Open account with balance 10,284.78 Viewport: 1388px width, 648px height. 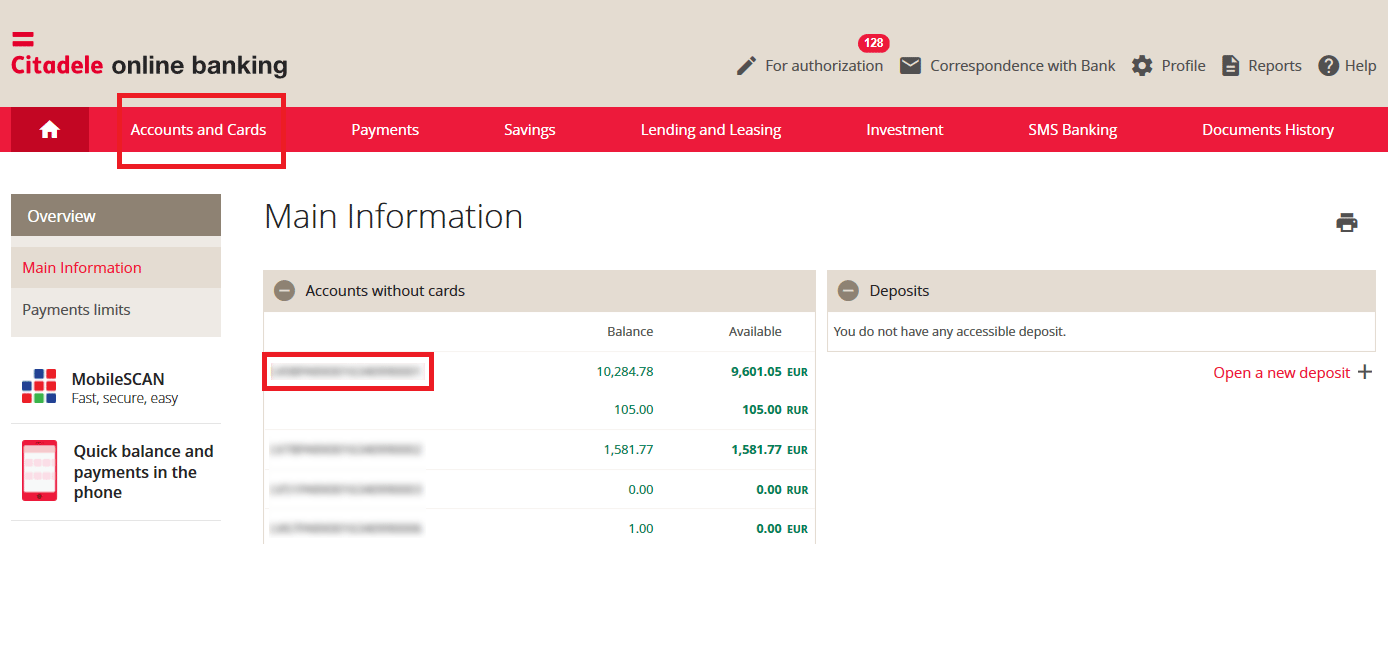[345, 372]
